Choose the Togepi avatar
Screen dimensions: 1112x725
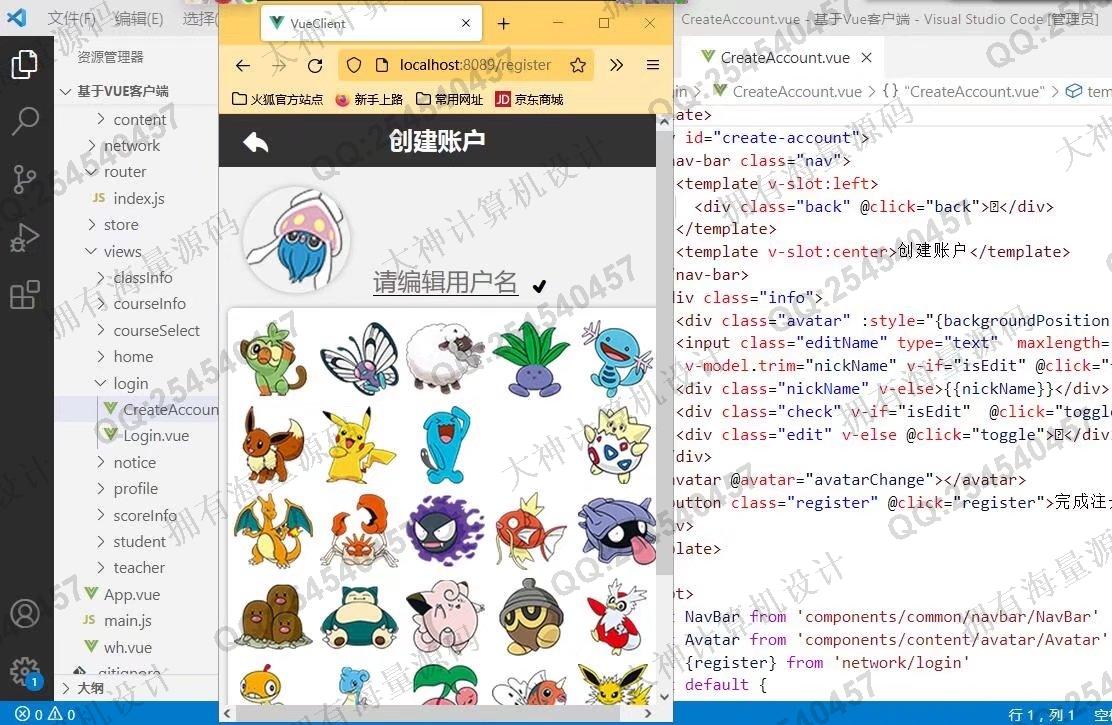(617, 445)
